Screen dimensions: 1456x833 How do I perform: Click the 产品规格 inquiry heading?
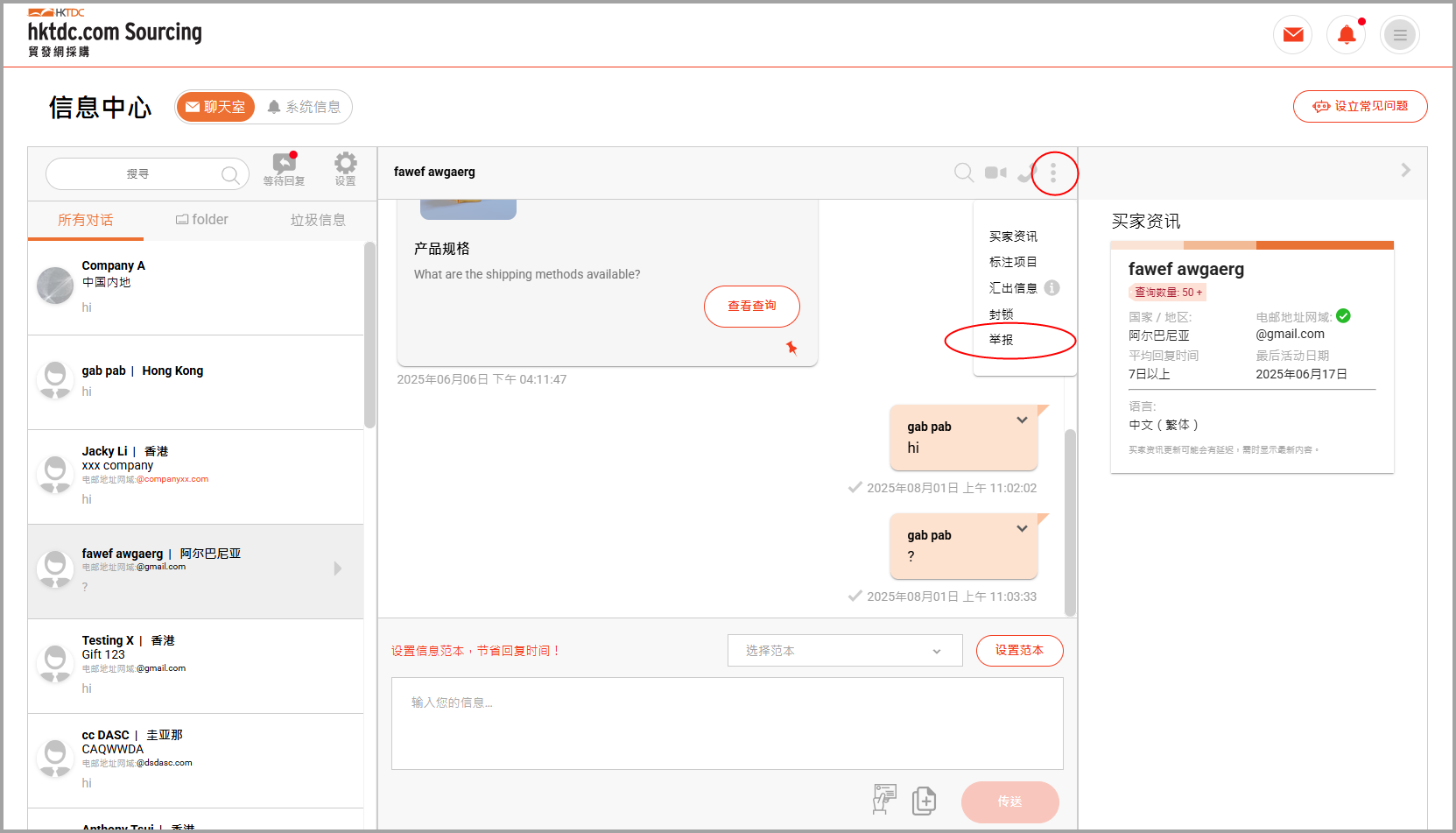tap(442, 249)
